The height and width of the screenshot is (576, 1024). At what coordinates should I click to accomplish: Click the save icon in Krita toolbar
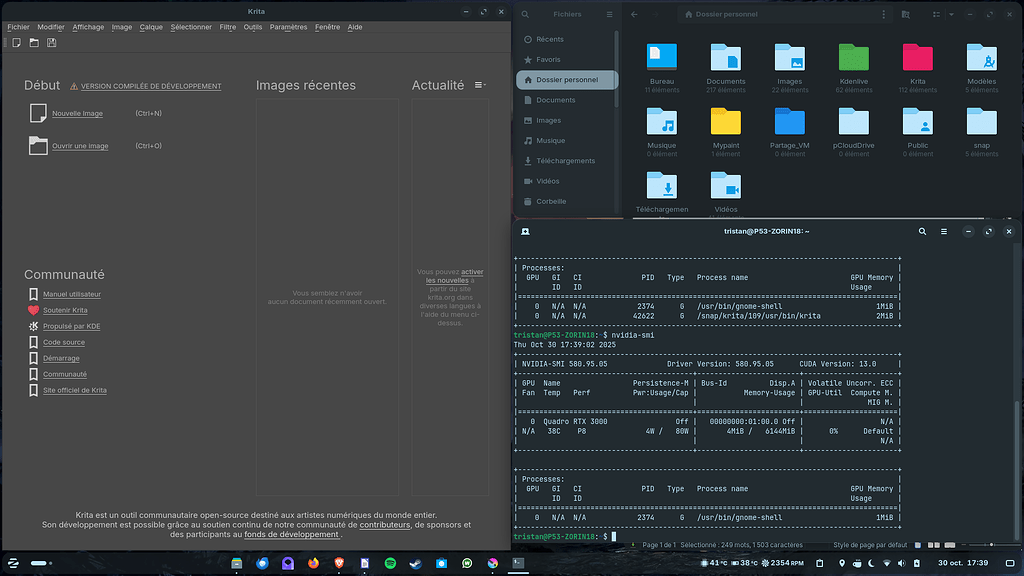click(51, 43)
